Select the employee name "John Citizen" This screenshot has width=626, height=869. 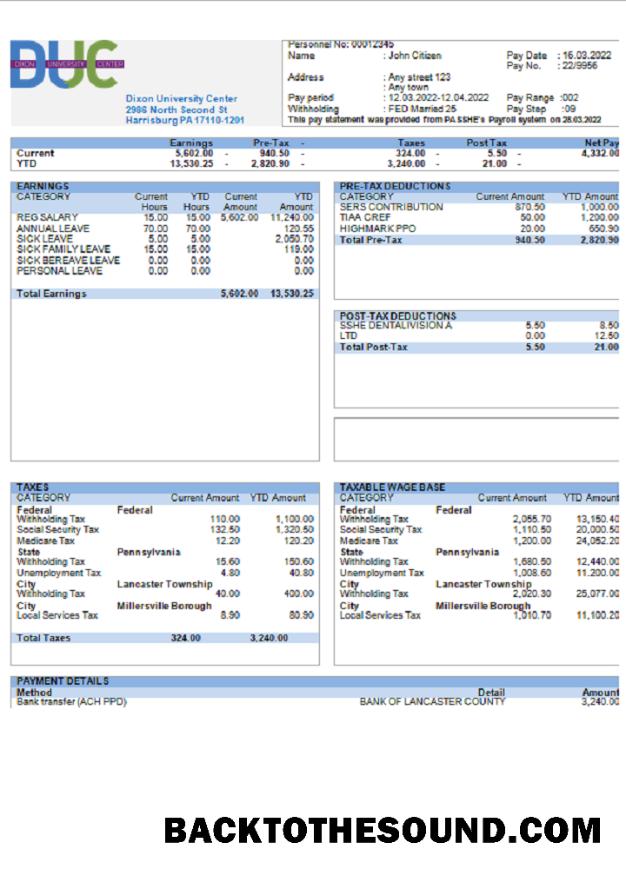(x=414, y=55)
